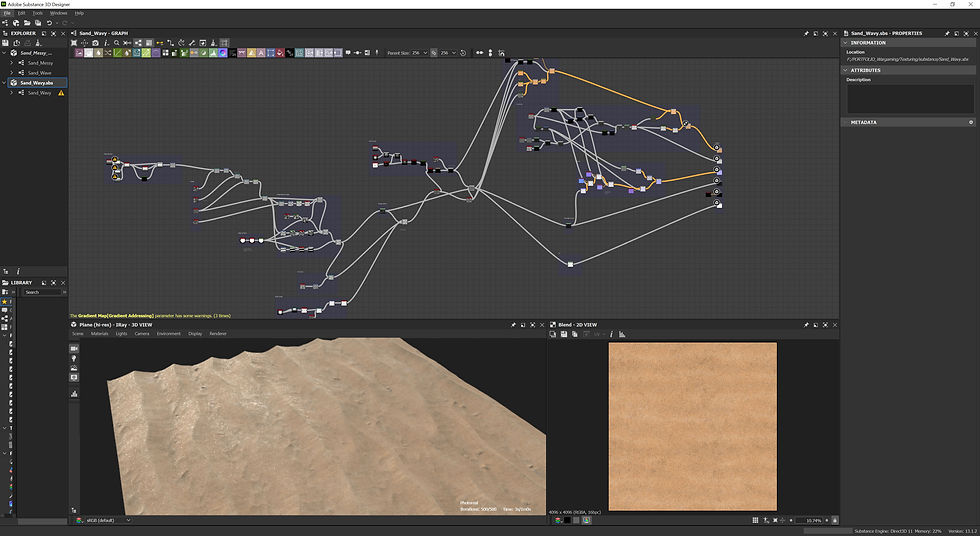Viewport: 980px width, 536px height.
Task: Click the reset parent size icon
Action: click(x=462, y=53)
